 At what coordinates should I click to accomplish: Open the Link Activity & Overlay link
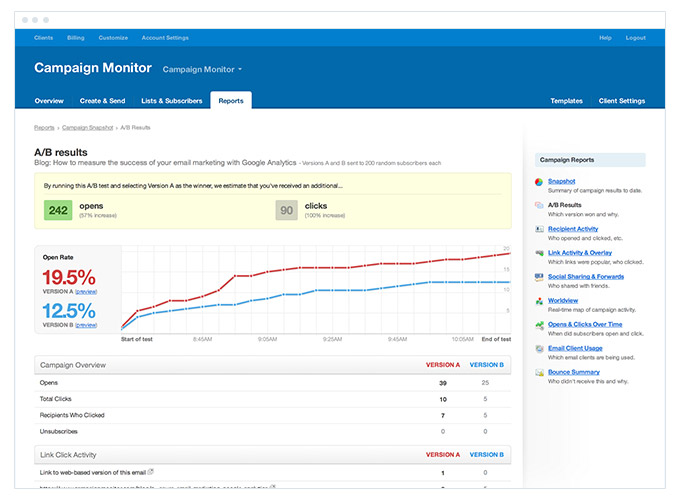coord(580,253)
